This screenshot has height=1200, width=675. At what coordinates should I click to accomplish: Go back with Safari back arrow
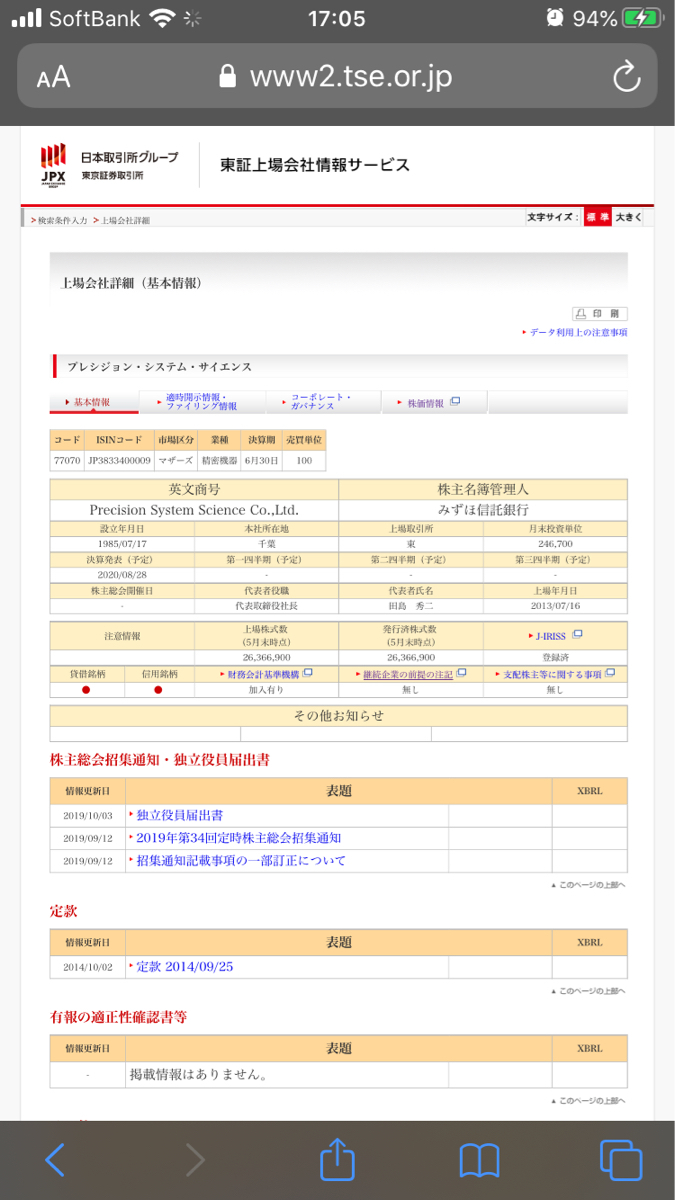point(55,1160)
